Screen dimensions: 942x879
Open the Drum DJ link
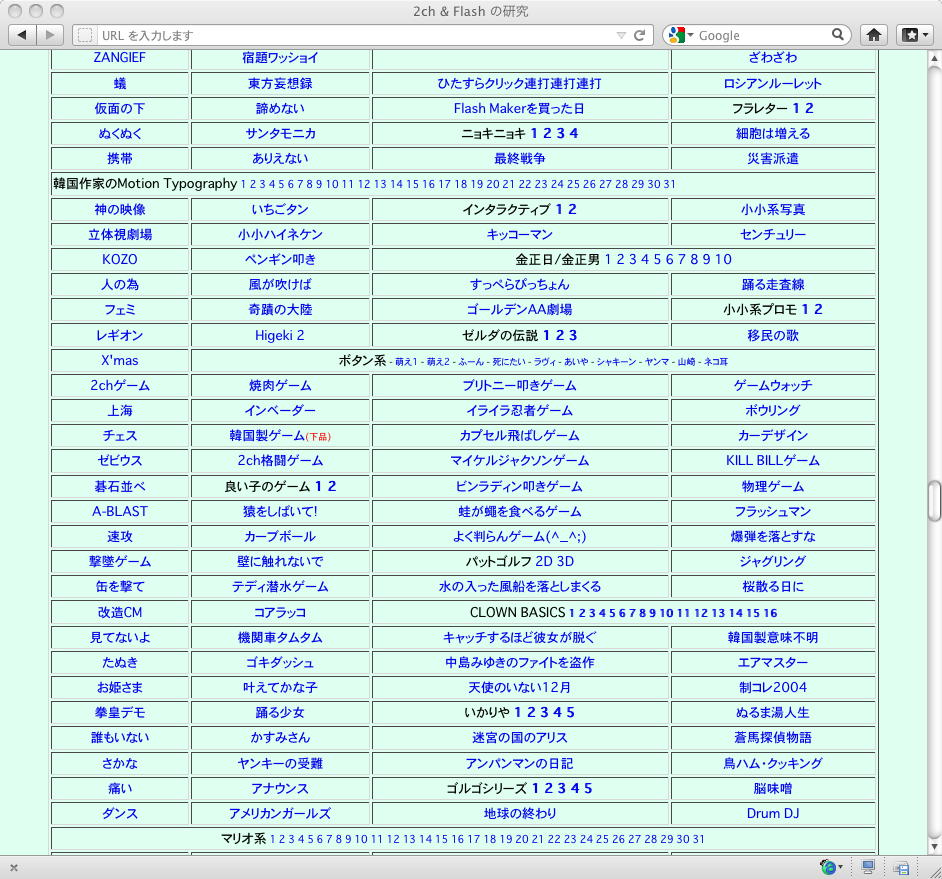point(773,814)
